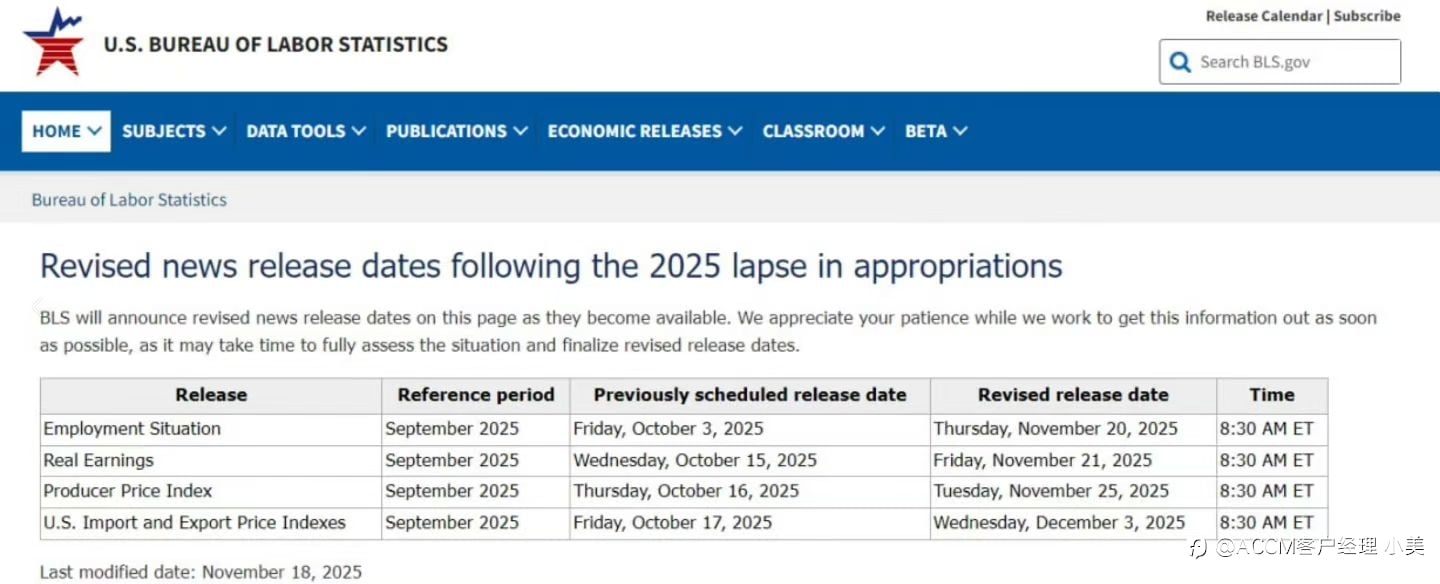Click the page heading about revised release dates
The image size is (1440, 584).
coord(550,266)
